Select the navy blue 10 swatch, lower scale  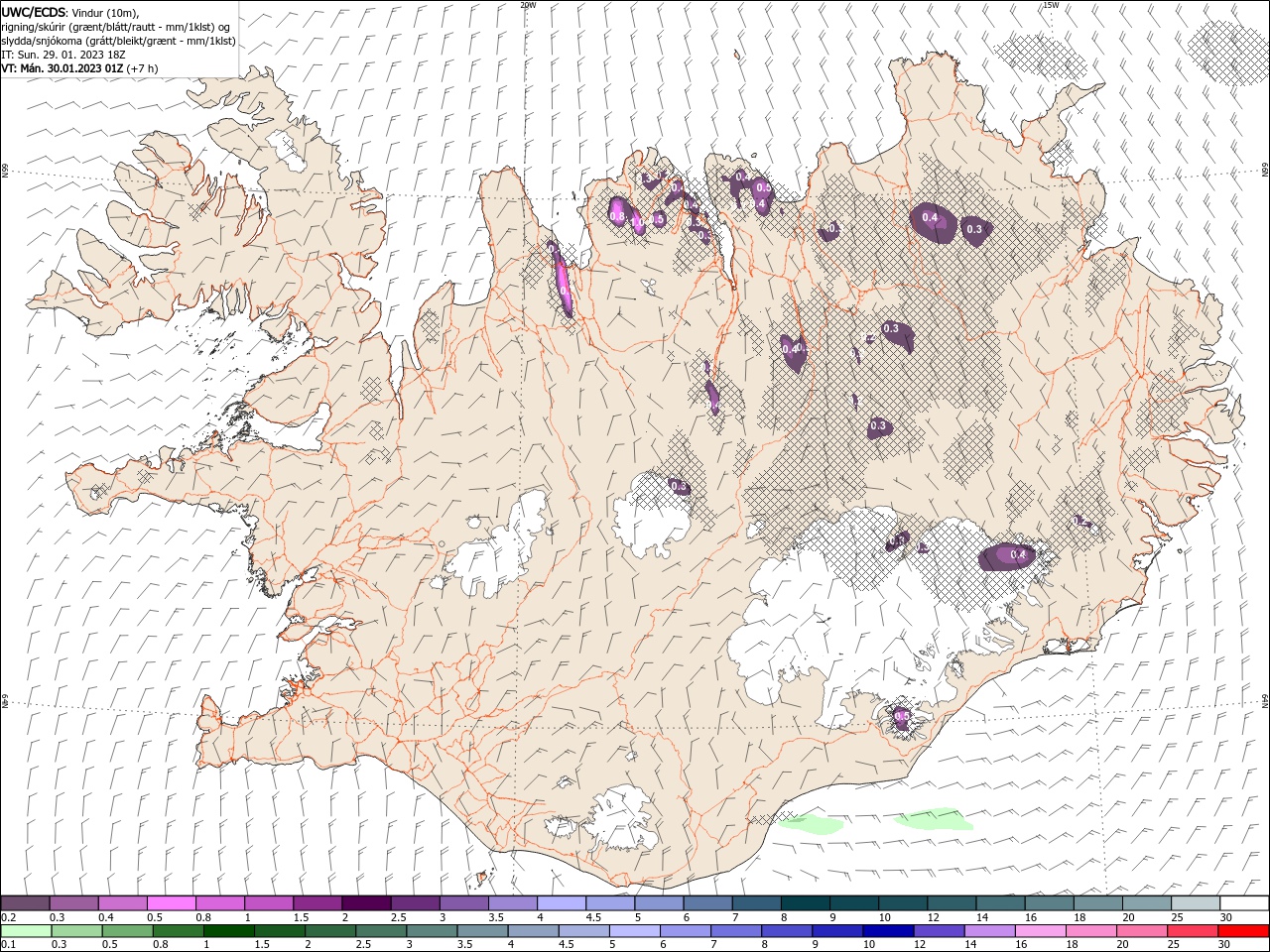click(887, 931)
